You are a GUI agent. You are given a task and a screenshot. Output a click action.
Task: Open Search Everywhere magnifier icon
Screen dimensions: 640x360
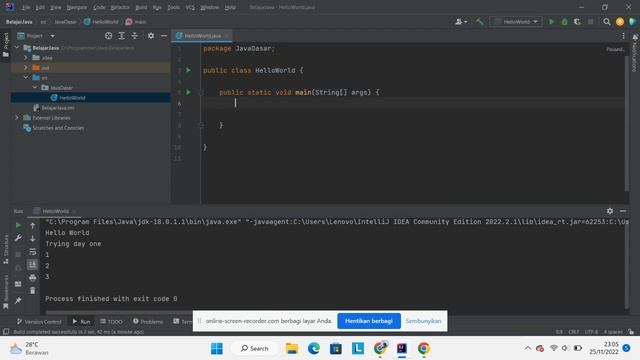pyautogui.click(x=607, y=22)
